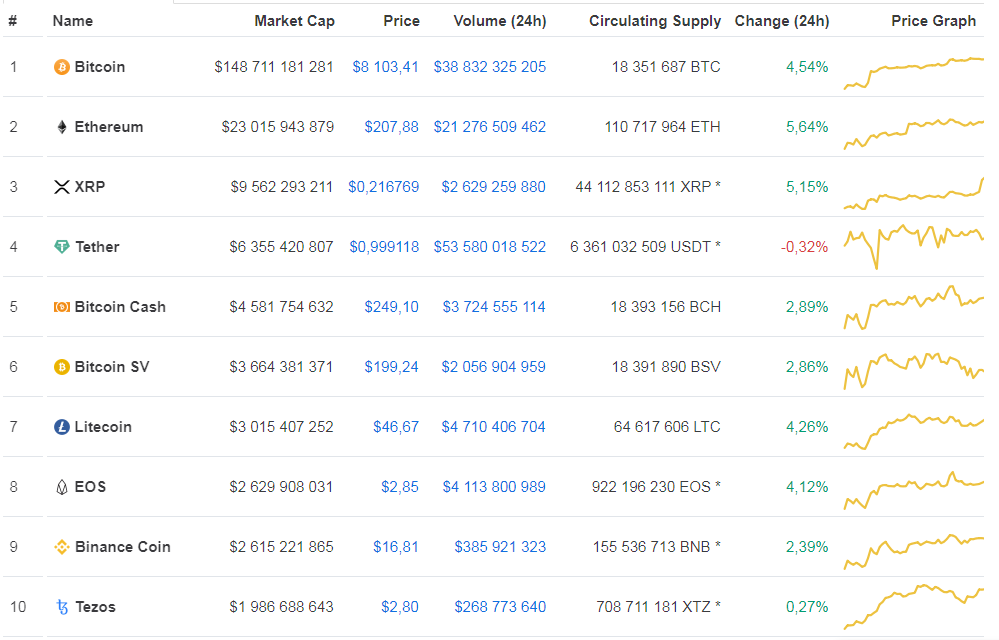Screen dimensions: 999x640
Task: Click Tether volume $53 580 018 522
Action: point(490,246)
